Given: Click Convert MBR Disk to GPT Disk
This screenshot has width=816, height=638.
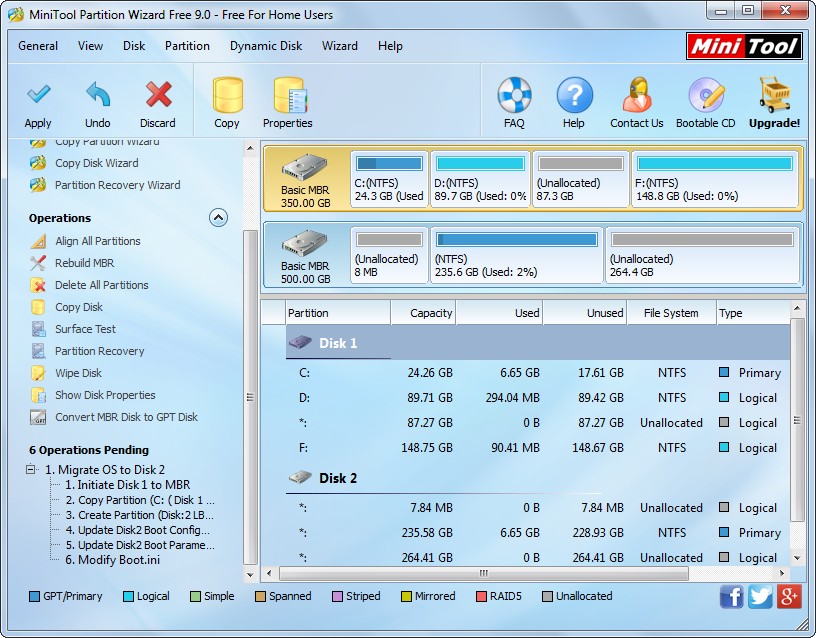Looking at the screenshot, I should (x=126, y=417).
